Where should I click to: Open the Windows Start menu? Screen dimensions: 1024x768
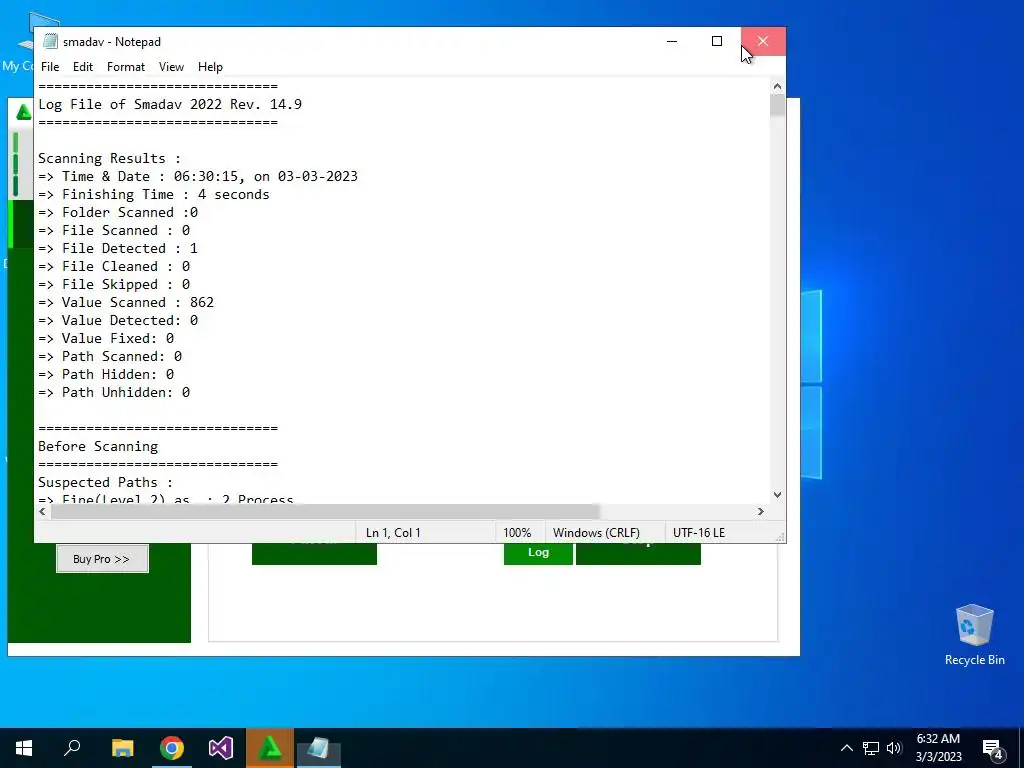pyautogui.click(x=24, y=748)
